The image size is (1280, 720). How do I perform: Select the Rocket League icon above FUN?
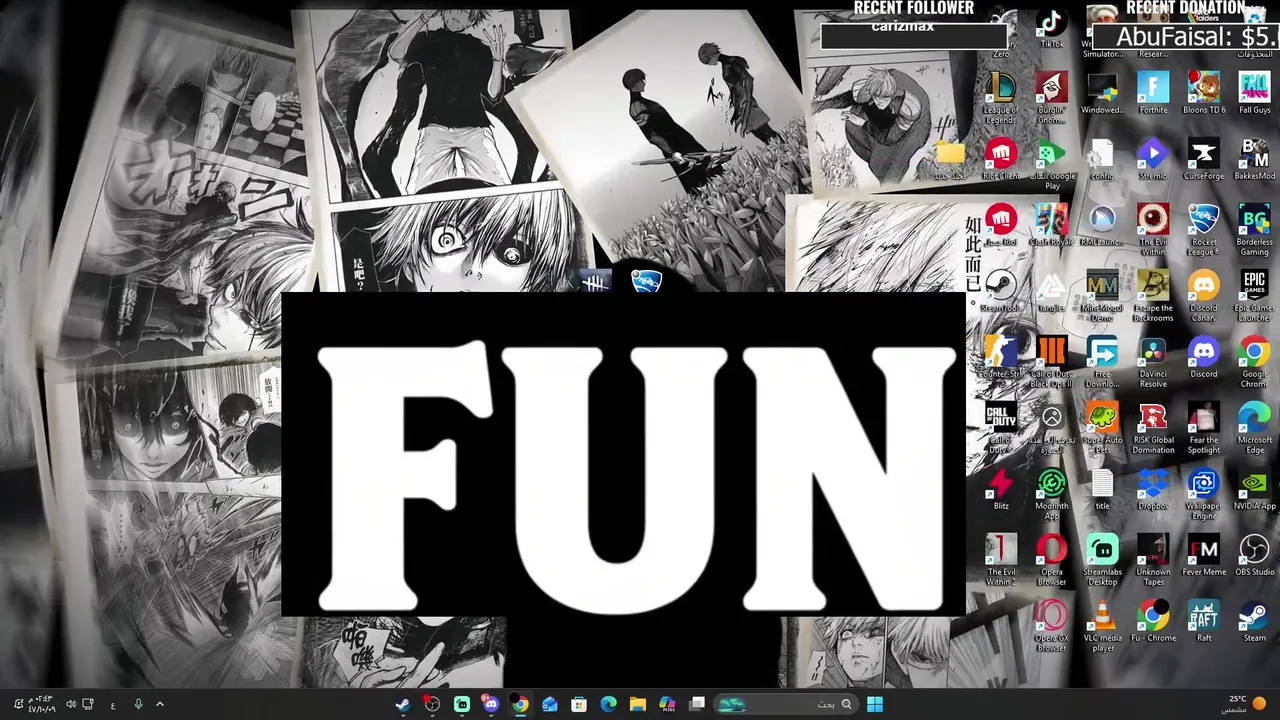(646, 281)
